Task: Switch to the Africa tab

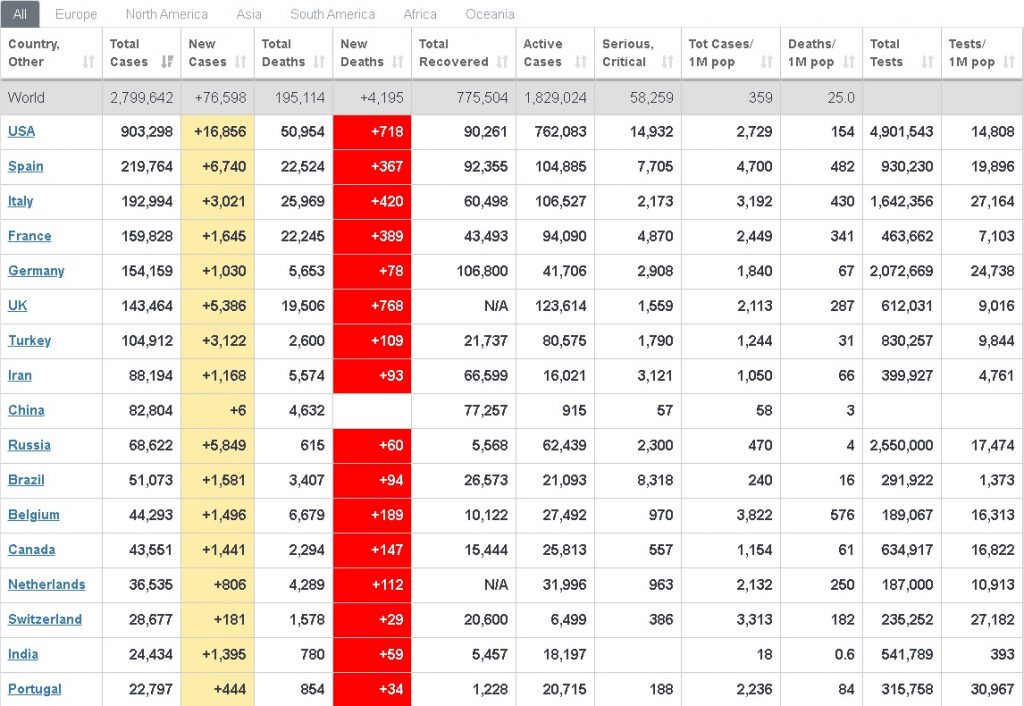Action: click(420, 14)
